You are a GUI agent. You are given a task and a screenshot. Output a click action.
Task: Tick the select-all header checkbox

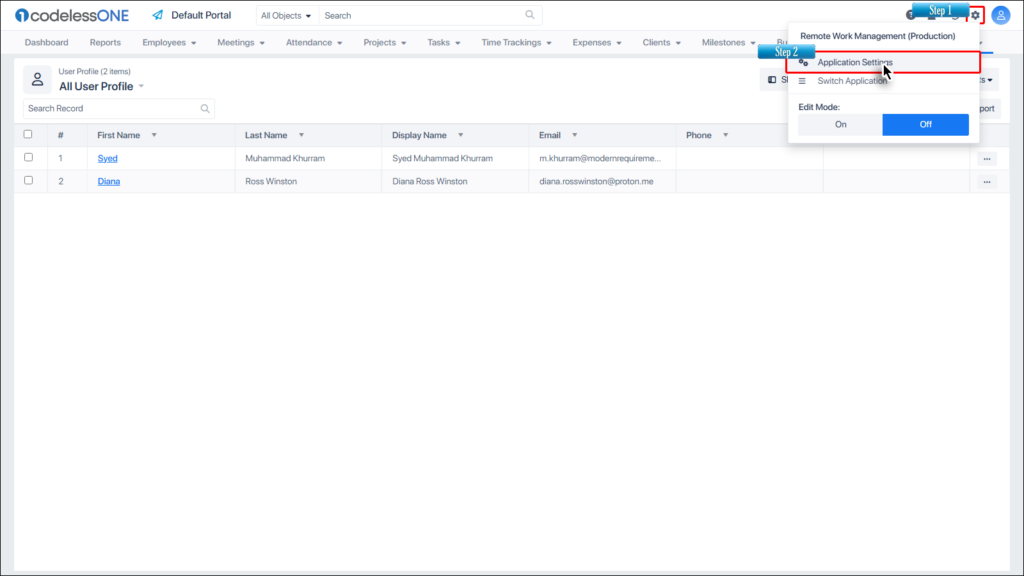click(x=28, y=135)
